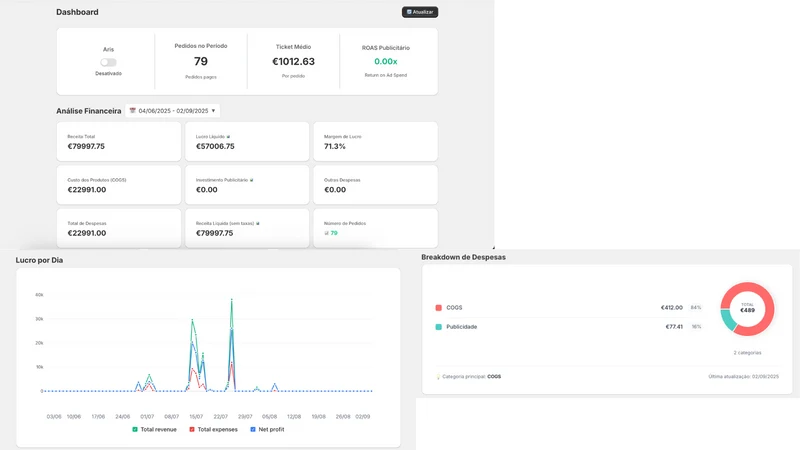Click the teal Publicidade color swatch
This screenshot has height=450, width=800.
tap(438, 327)
